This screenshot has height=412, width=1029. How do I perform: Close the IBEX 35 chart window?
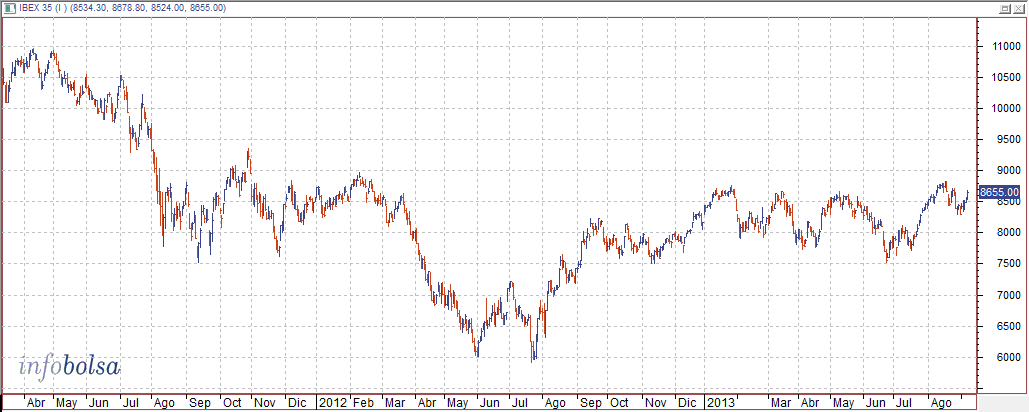tap(1018, 8)
